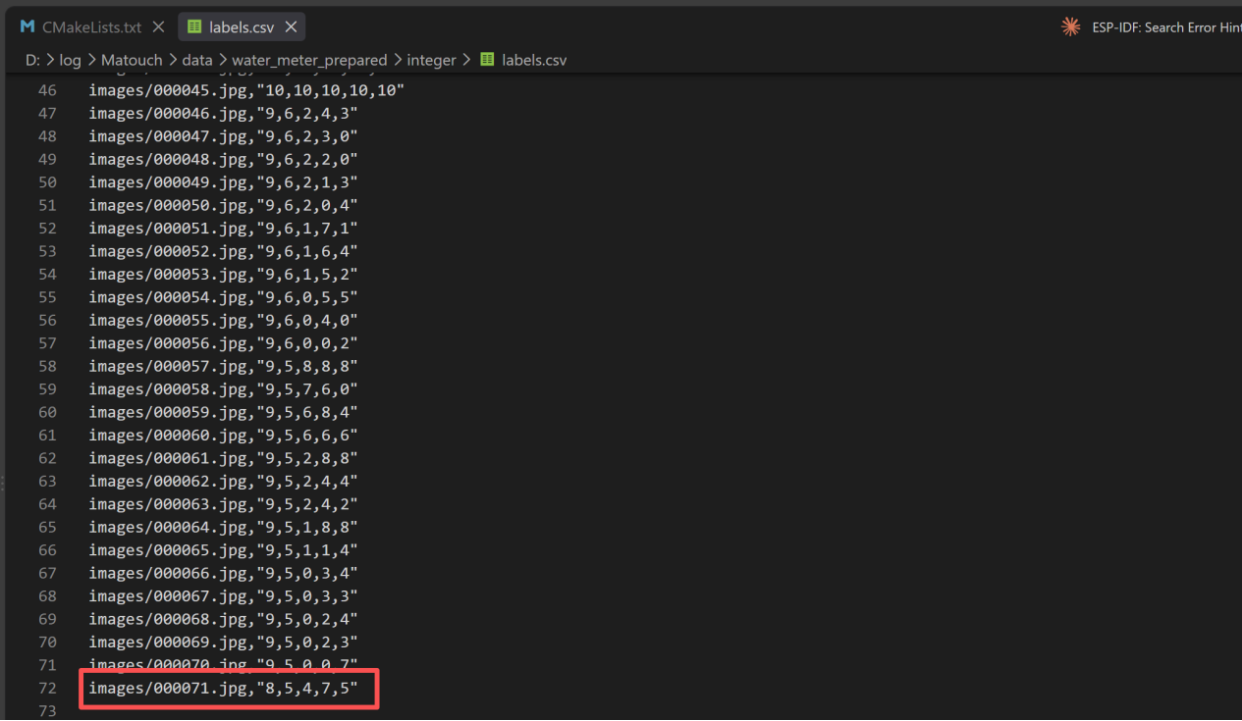Place cursor on images/000066.jpg line
This screenshot has height=721, width=1242.
(223, 573)
